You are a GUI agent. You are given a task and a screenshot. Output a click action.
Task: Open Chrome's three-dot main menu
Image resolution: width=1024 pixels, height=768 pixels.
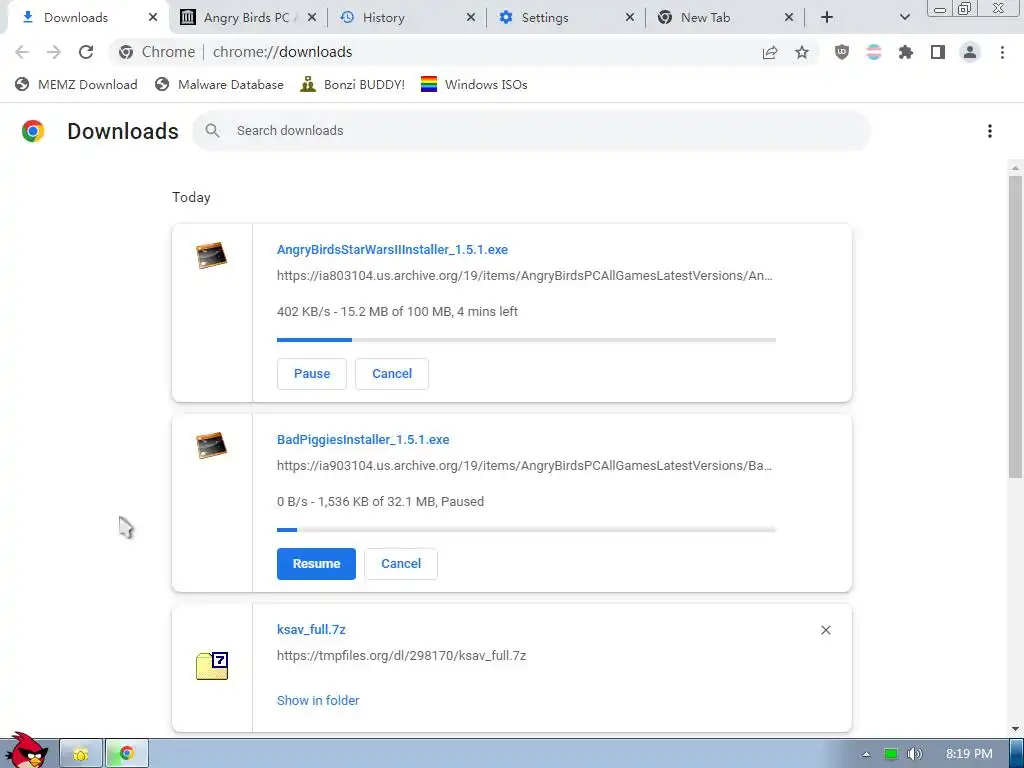[1002, 52]
